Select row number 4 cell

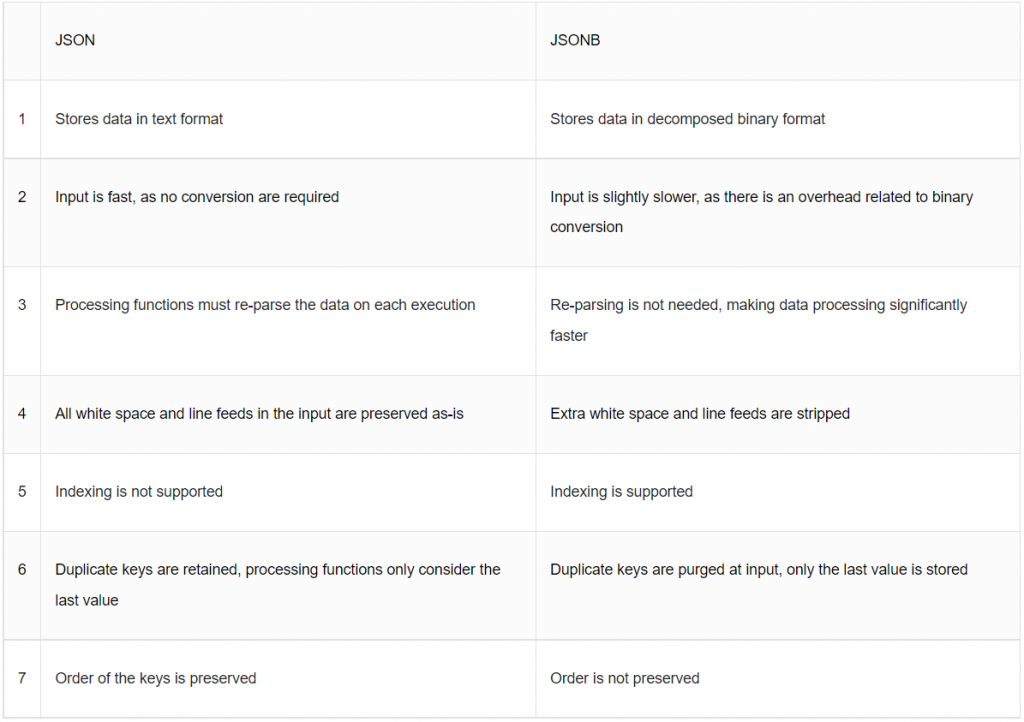click(x=22, y=414)
